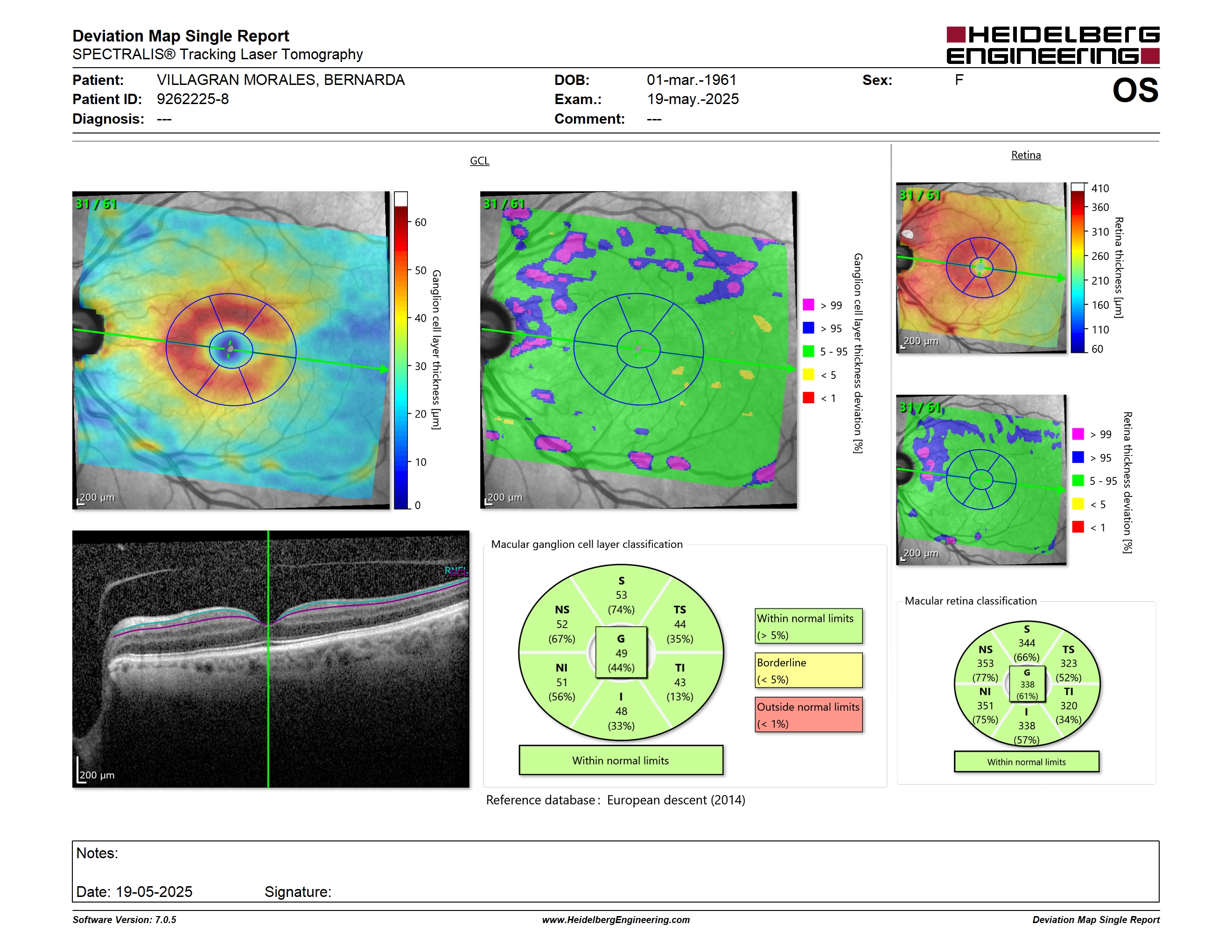This screenshot has width=1232, height=952.
Task: Click green 5 - 95 swatch in GCL legend
Action: (808, 351)
